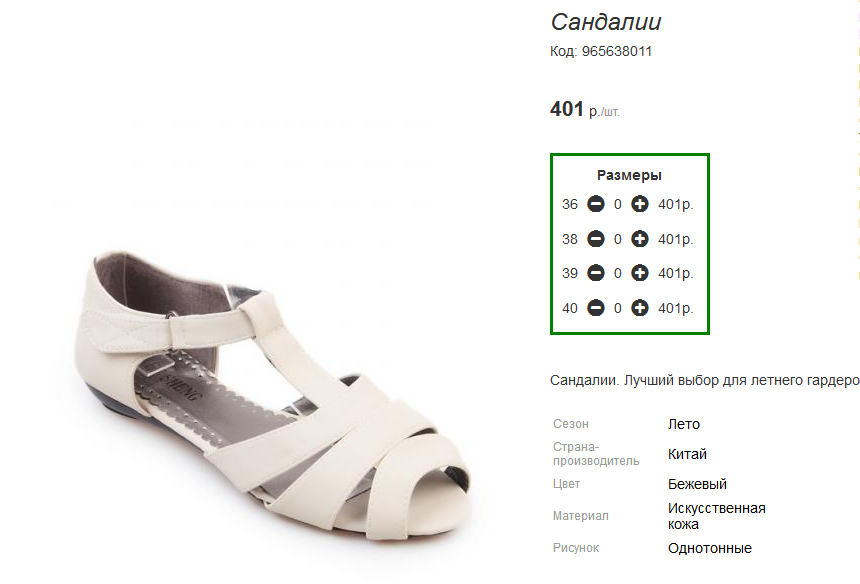Increase quantity for size 40
The image size is (860, 584).
(x=640, y=308)
